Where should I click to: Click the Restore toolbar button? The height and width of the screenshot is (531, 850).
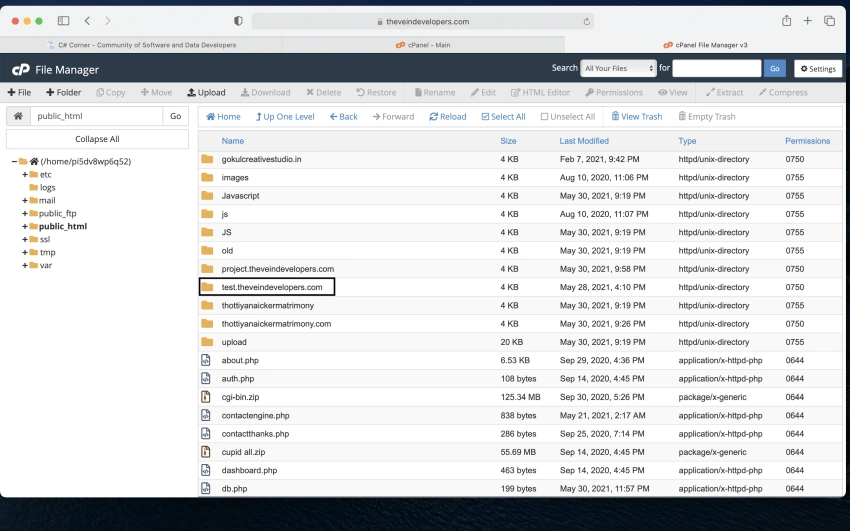376,92
